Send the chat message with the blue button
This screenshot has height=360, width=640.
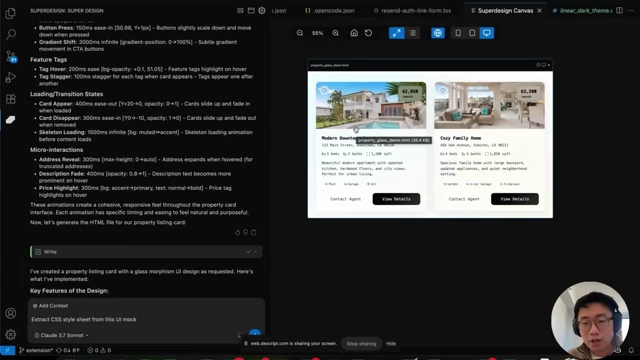255,335
